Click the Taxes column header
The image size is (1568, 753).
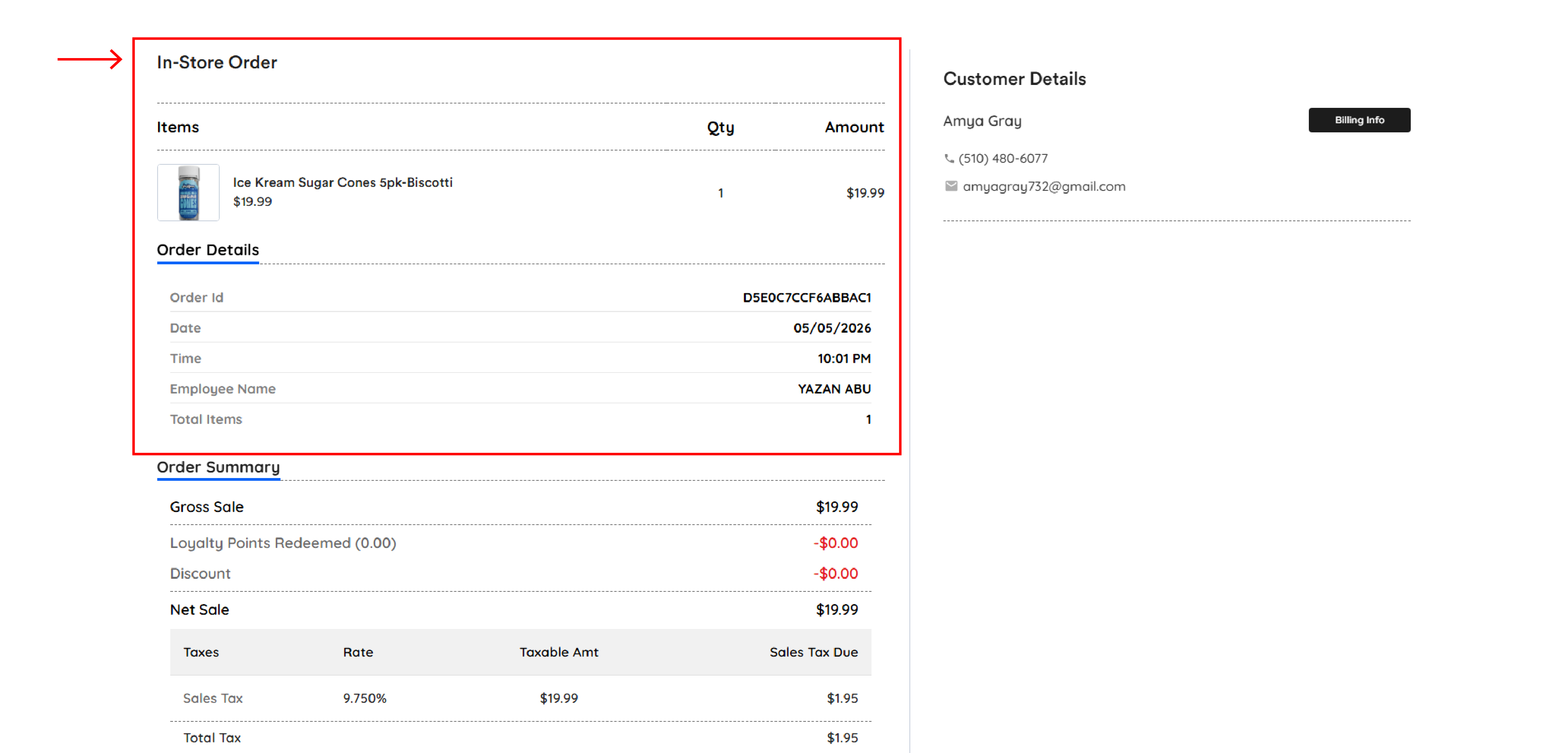point(201,652)
